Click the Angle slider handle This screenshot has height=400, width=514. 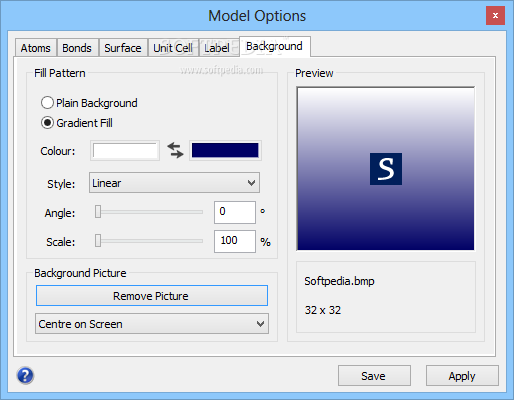coord(98,212)
